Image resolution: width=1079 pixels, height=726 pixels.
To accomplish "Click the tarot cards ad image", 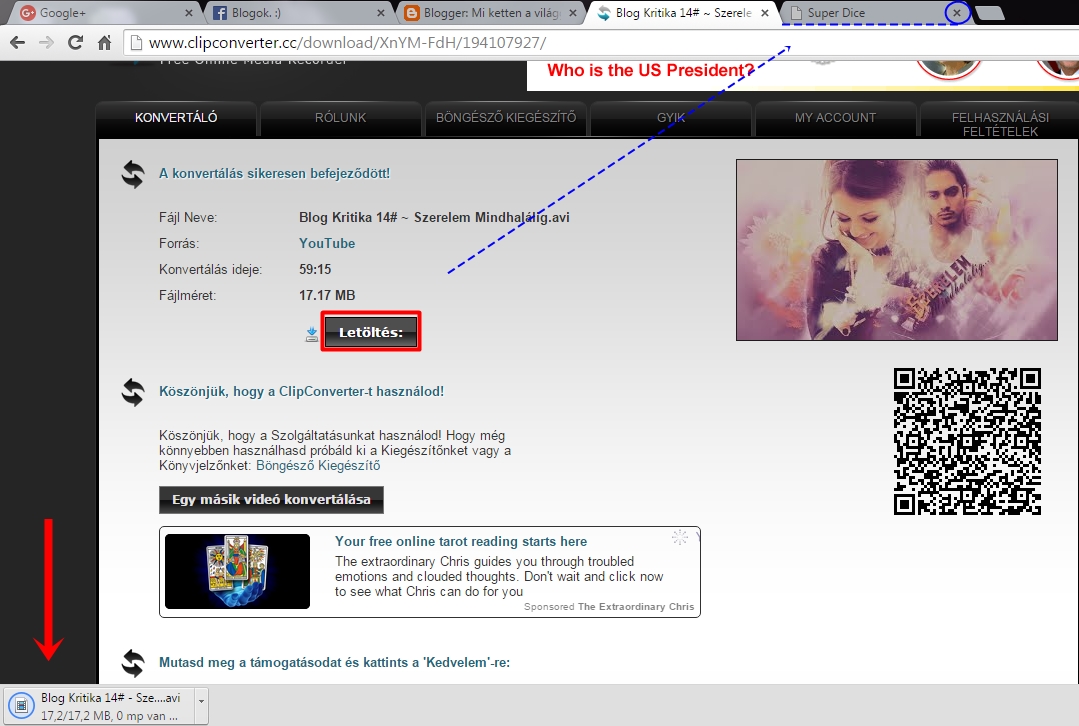I will point(237,571).
